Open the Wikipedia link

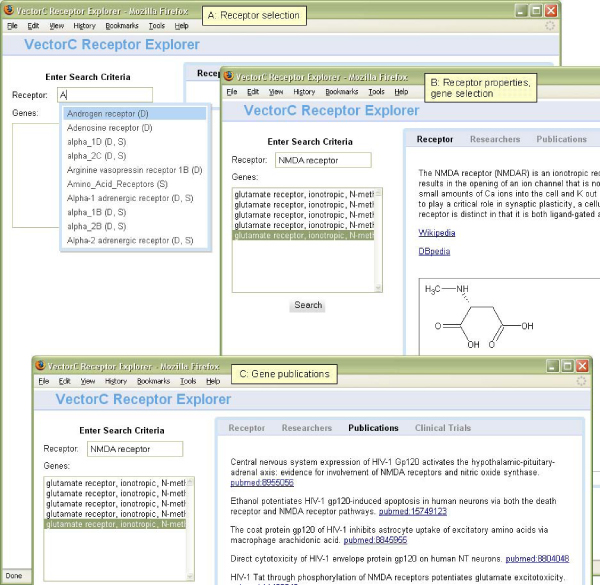point(437,233)
